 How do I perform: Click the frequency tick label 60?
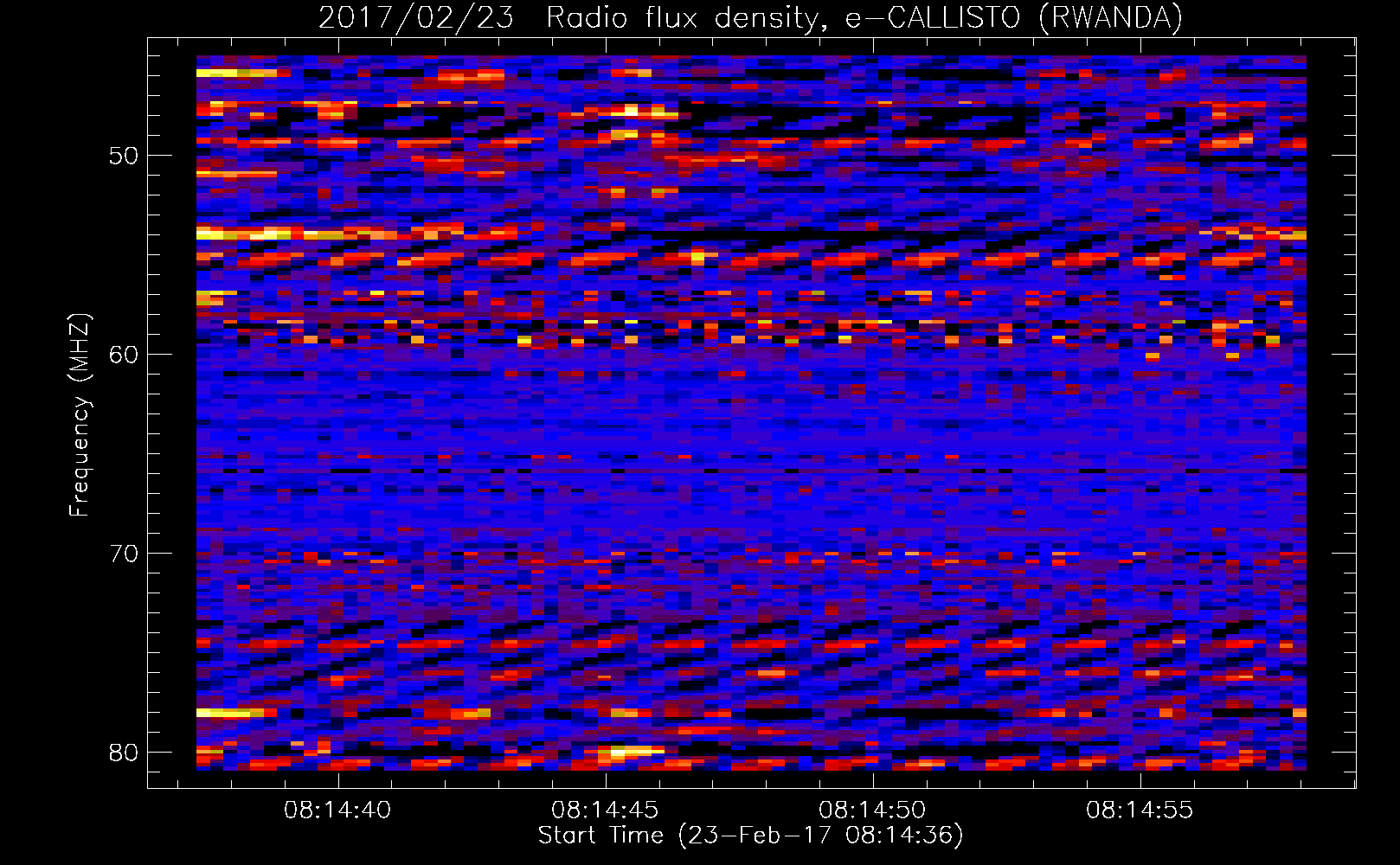coord(124,355)
